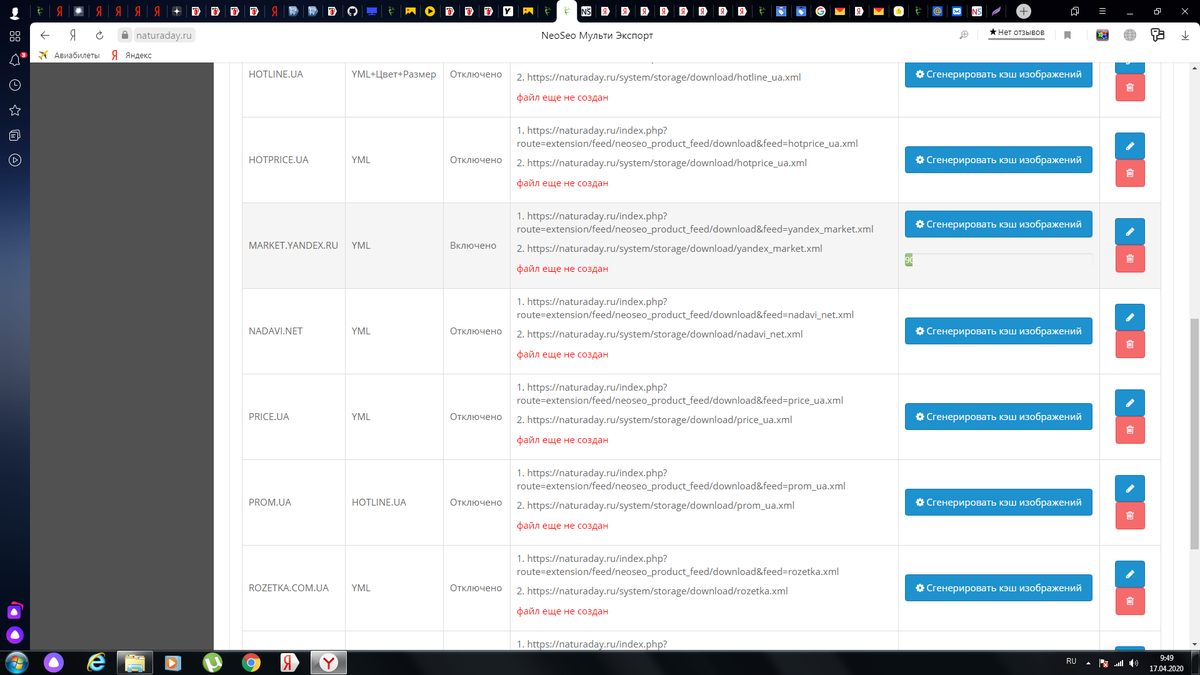Generate image cache for HOTPRICE.UA
The width and height of the screenshot is (1200, 675).
click(x=998, y=160)
